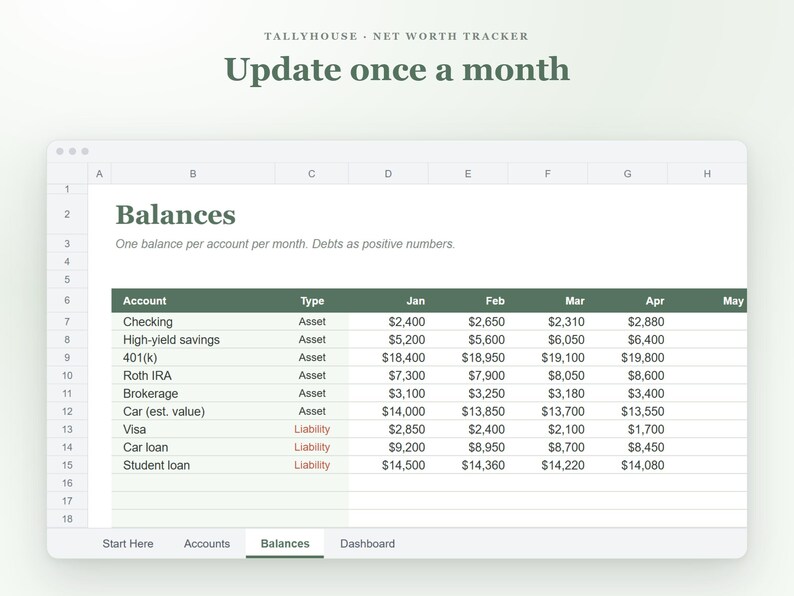794x596 pixels.
Task: Select the Roth IRA account cell
Action: 193,376
